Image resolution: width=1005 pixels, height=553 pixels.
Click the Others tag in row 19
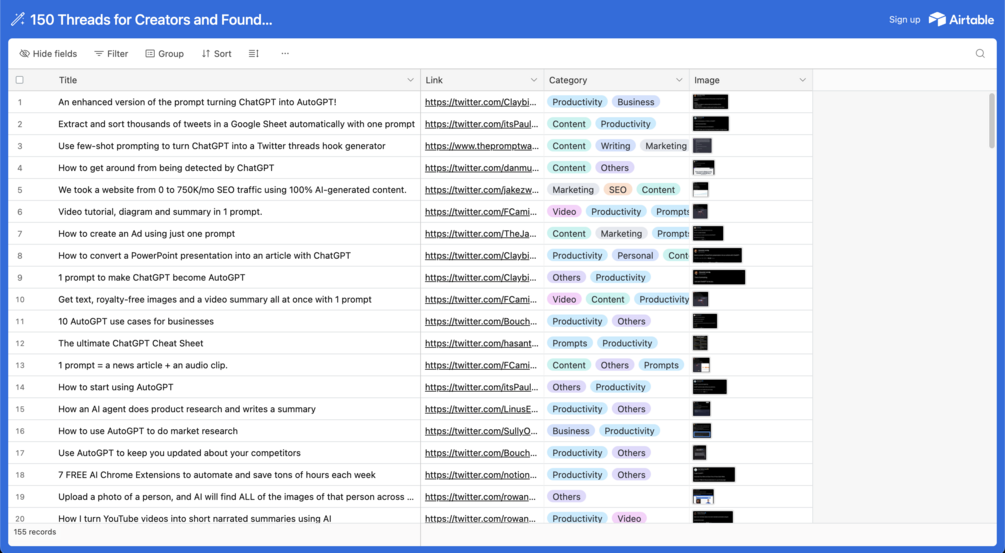(567, 497)
